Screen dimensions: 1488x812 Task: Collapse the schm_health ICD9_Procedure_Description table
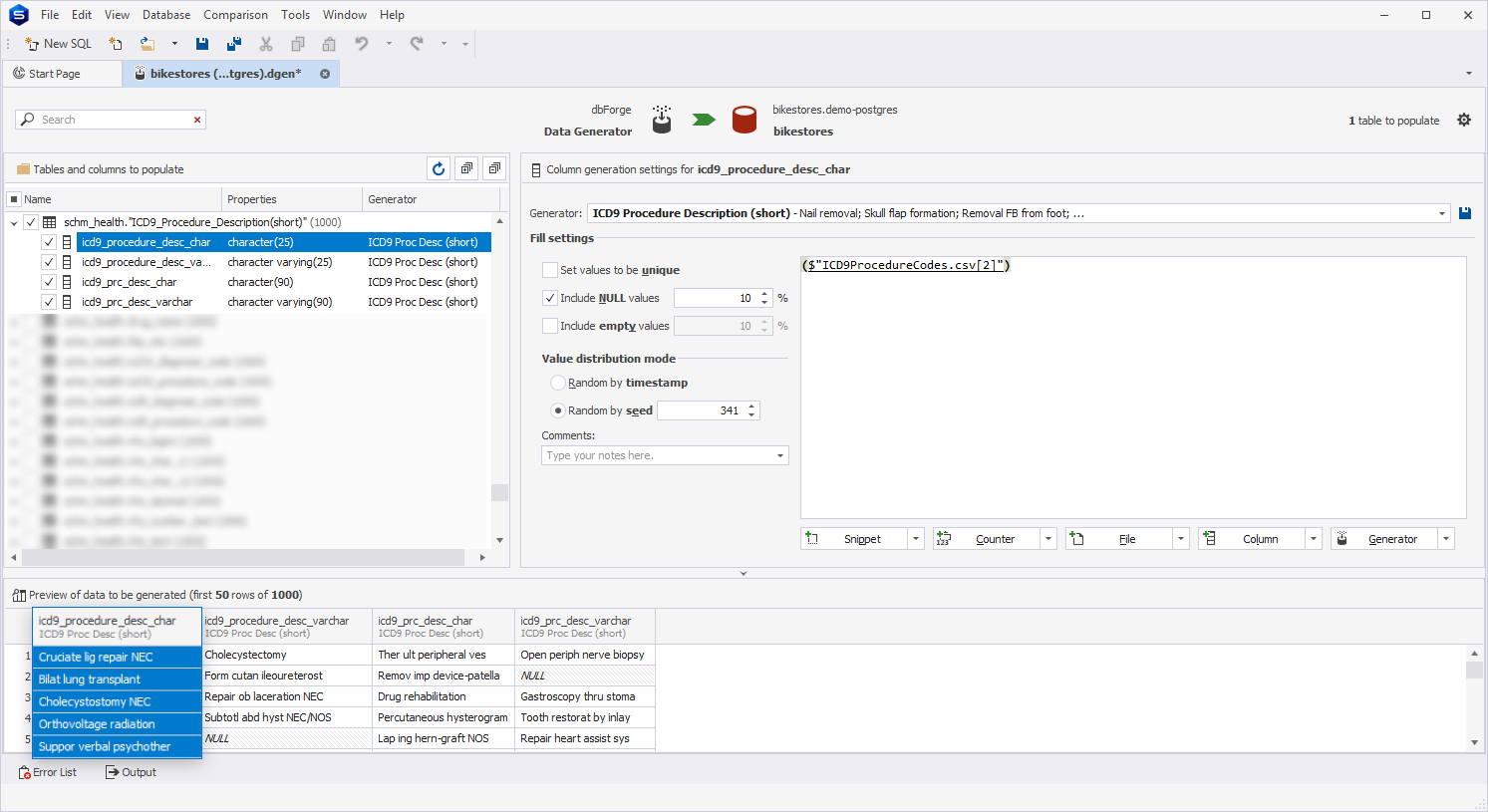pyautogui.click(x=14, y=221)
